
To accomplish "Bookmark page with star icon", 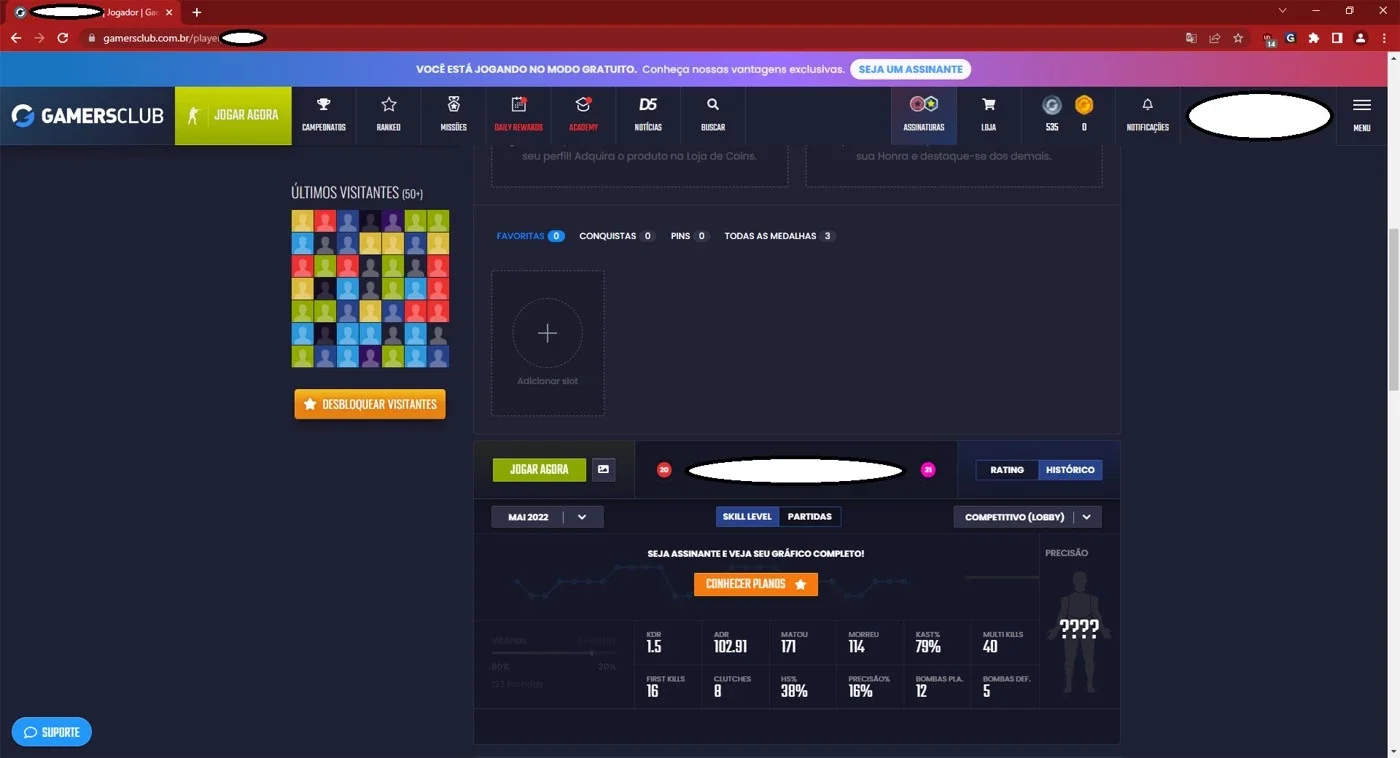I will click(1238, 38).
